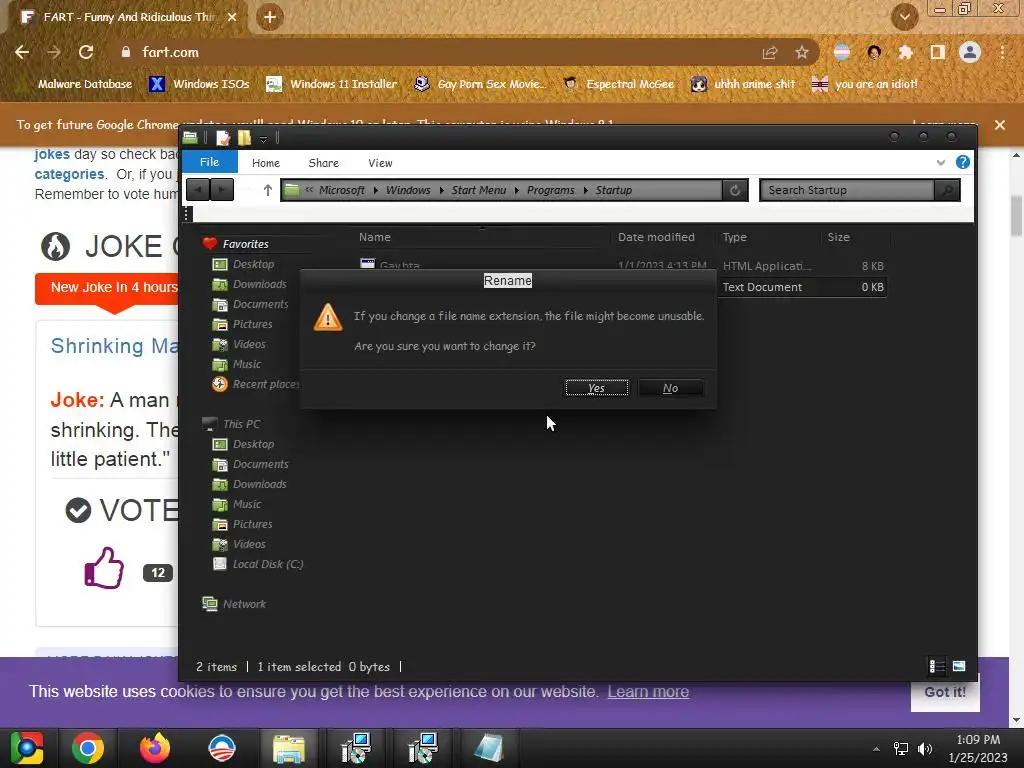Image resolution: width=1024 pixels, height=768 pixels.
Task: Open Chrome three-dot menu
Action: click(1002, 52)
